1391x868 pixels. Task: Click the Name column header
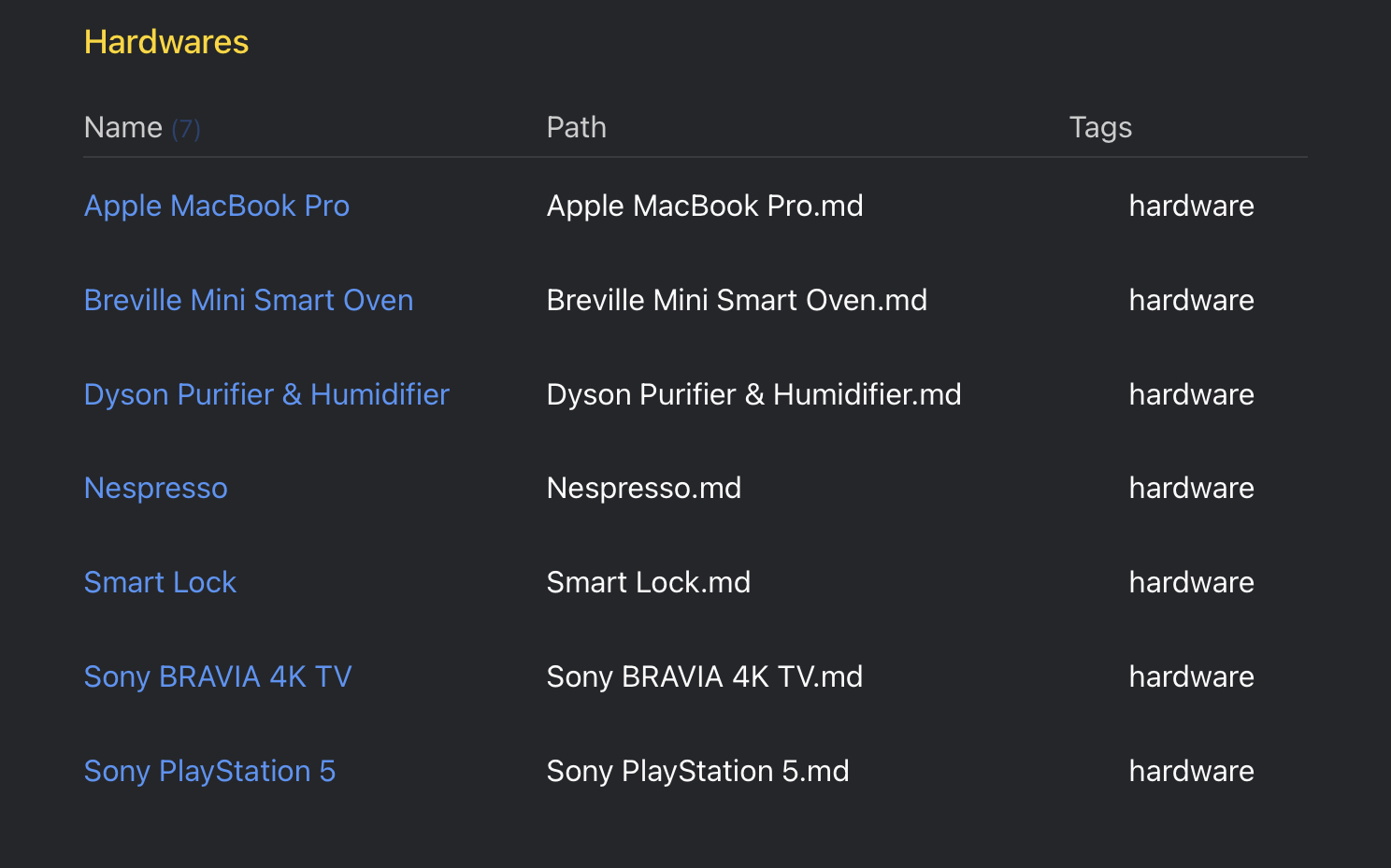(123, 127)
